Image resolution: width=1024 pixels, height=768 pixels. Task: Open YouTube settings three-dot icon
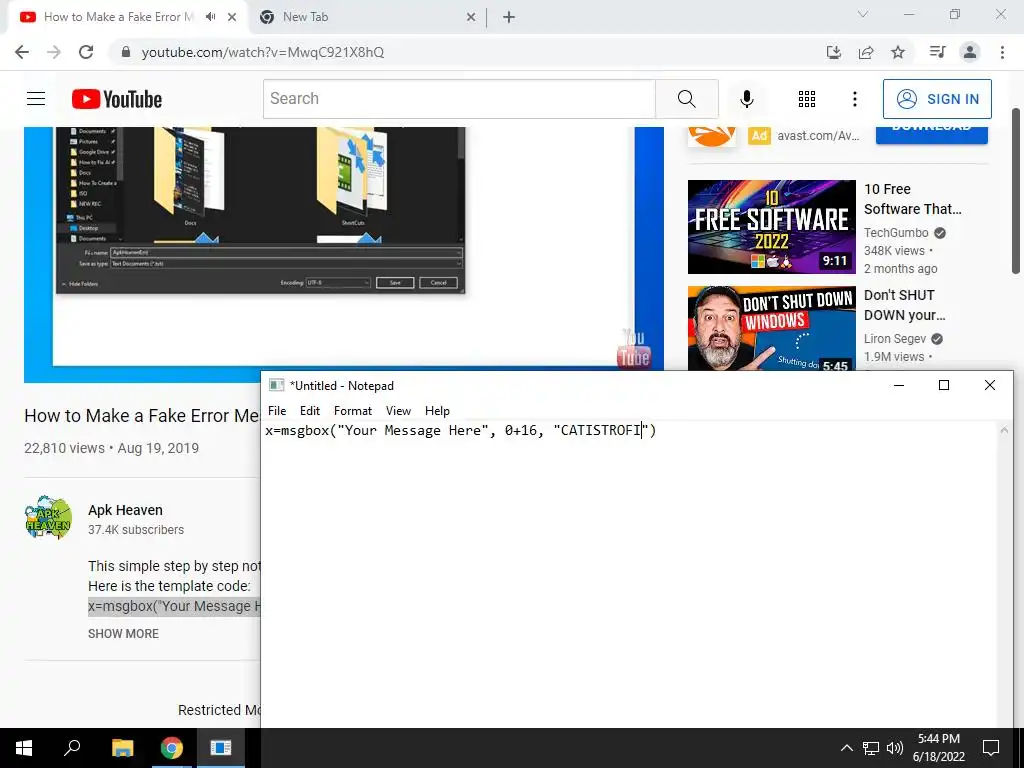click(x=854, y=99)
